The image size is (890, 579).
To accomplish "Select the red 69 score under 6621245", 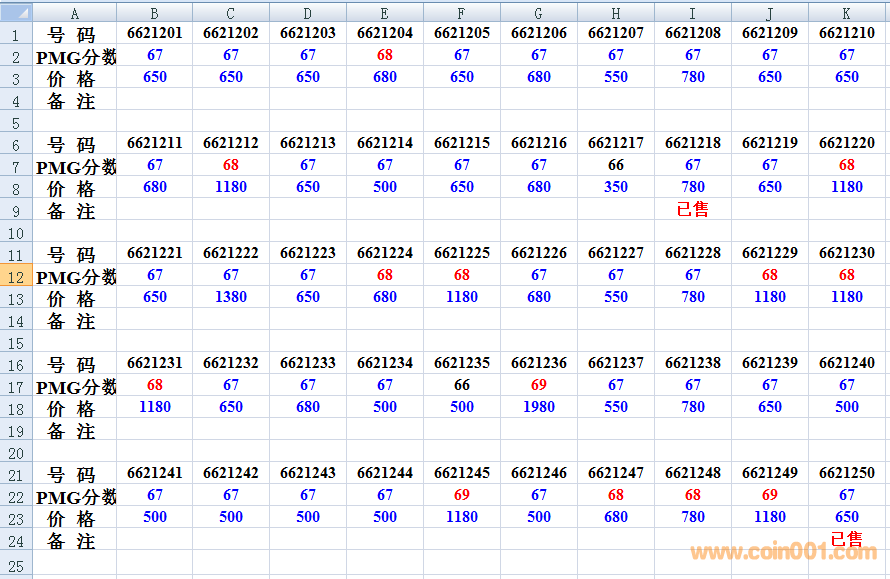I will coord(462,495).
